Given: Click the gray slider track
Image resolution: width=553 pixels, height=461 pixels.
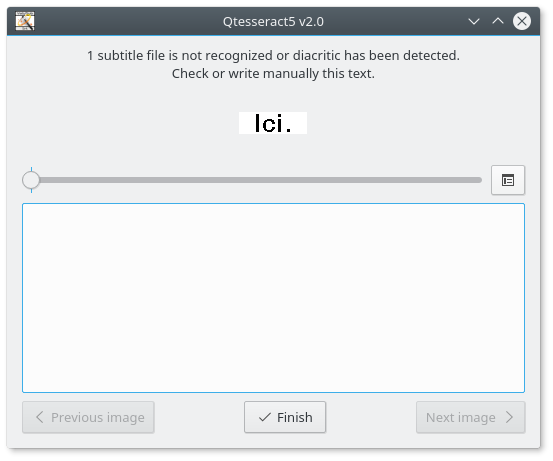Looking at the screenshot, I should pyautogui.click(x=261, y=180).
